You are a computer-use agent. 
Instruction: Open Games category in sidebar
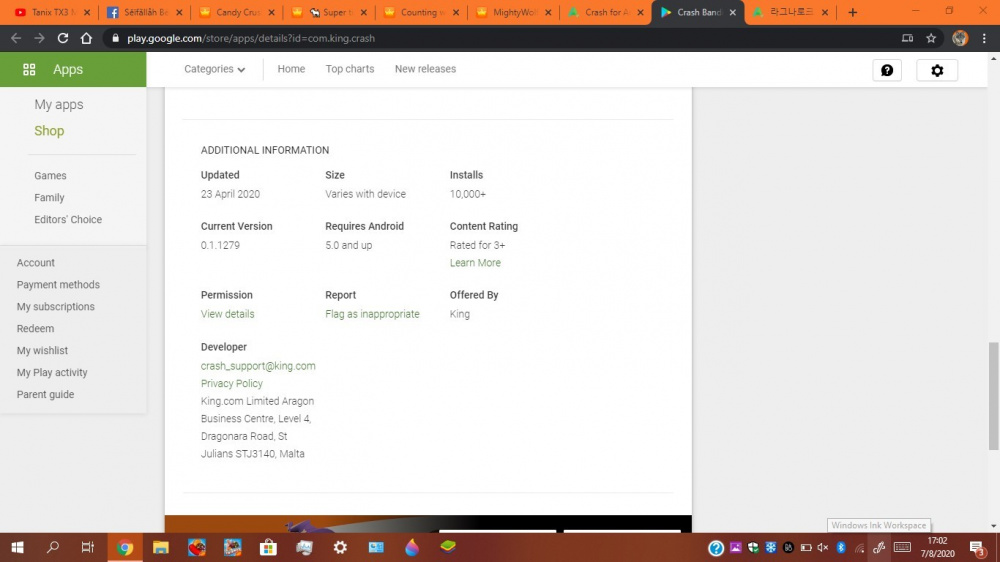[x=50, y=175]
